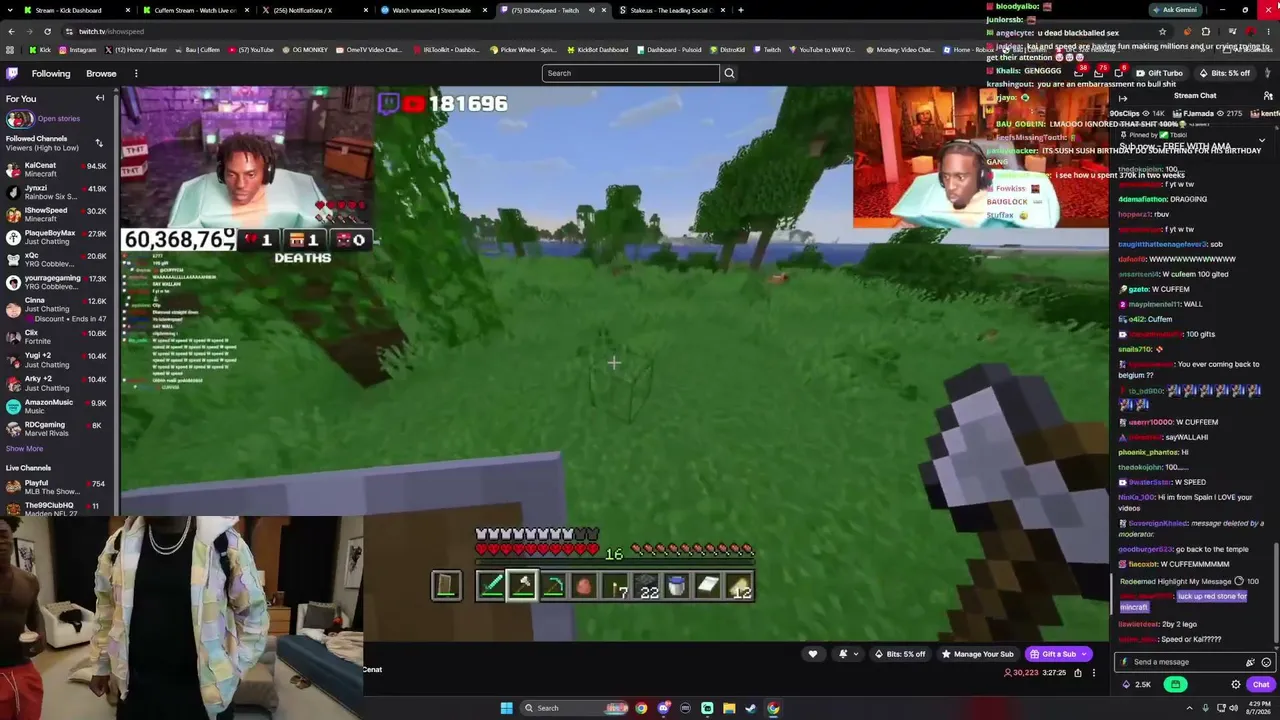This screenshot has height=720, width=1280.
Task: Click the search magnifier button
Action: pos(729,73)
